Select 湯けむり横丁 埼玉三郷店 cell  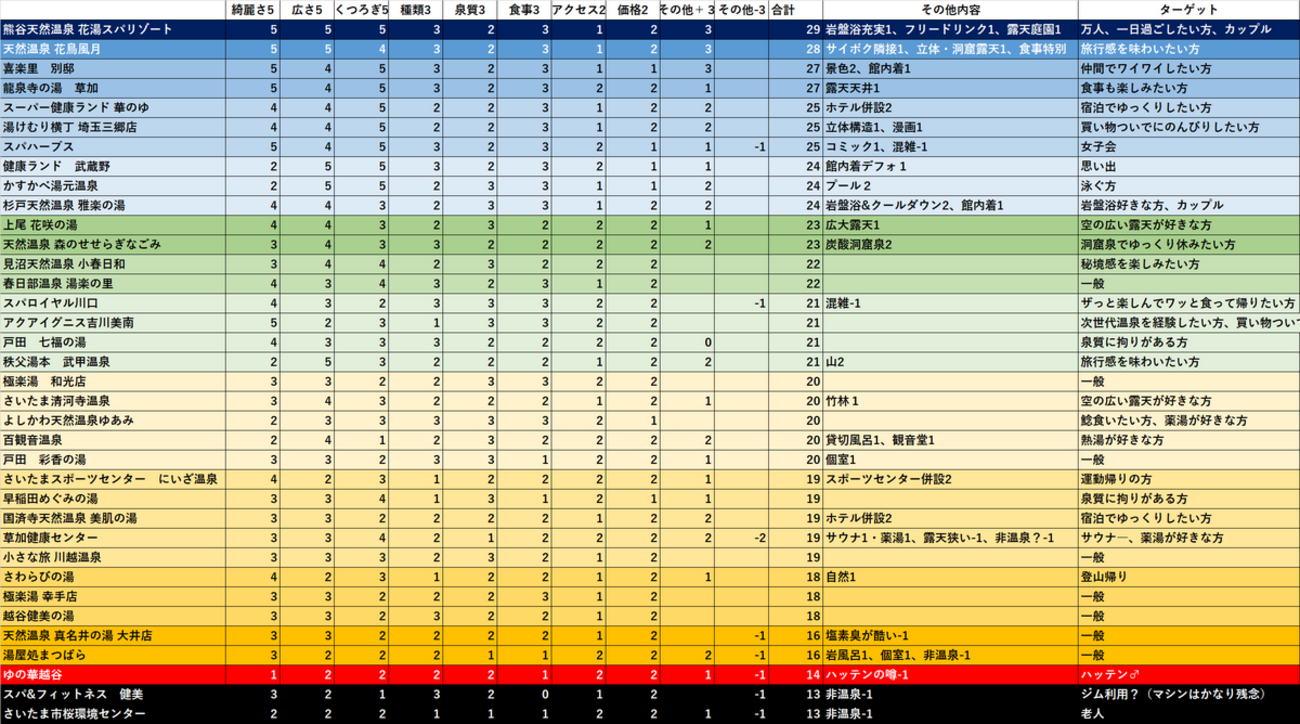point(114,127)
